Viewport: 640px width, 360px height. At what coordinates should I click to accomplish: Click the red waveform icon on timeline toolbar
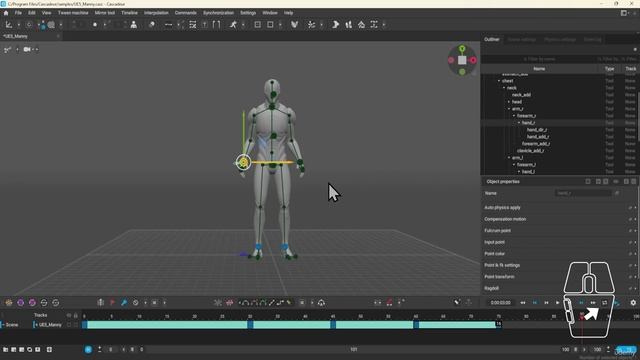(229, 303)
